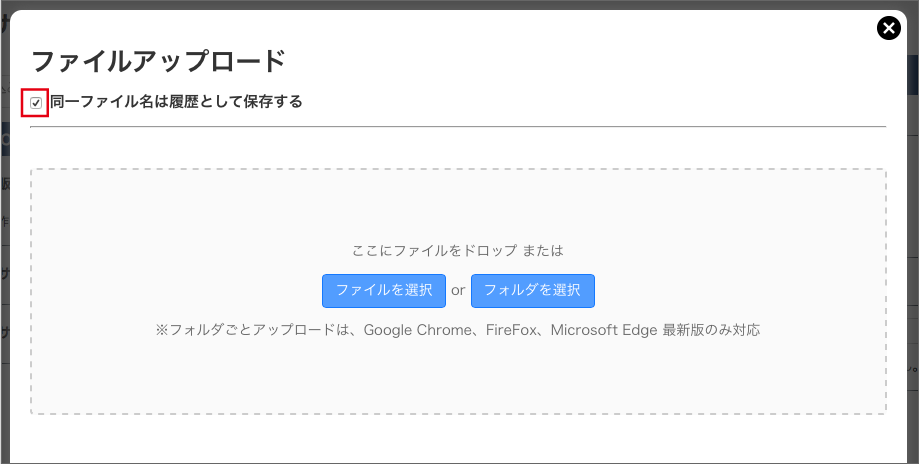The width and height of the screenshot is (919, 464).
Task: Close the file upload dialog
Action: (889, 28)
